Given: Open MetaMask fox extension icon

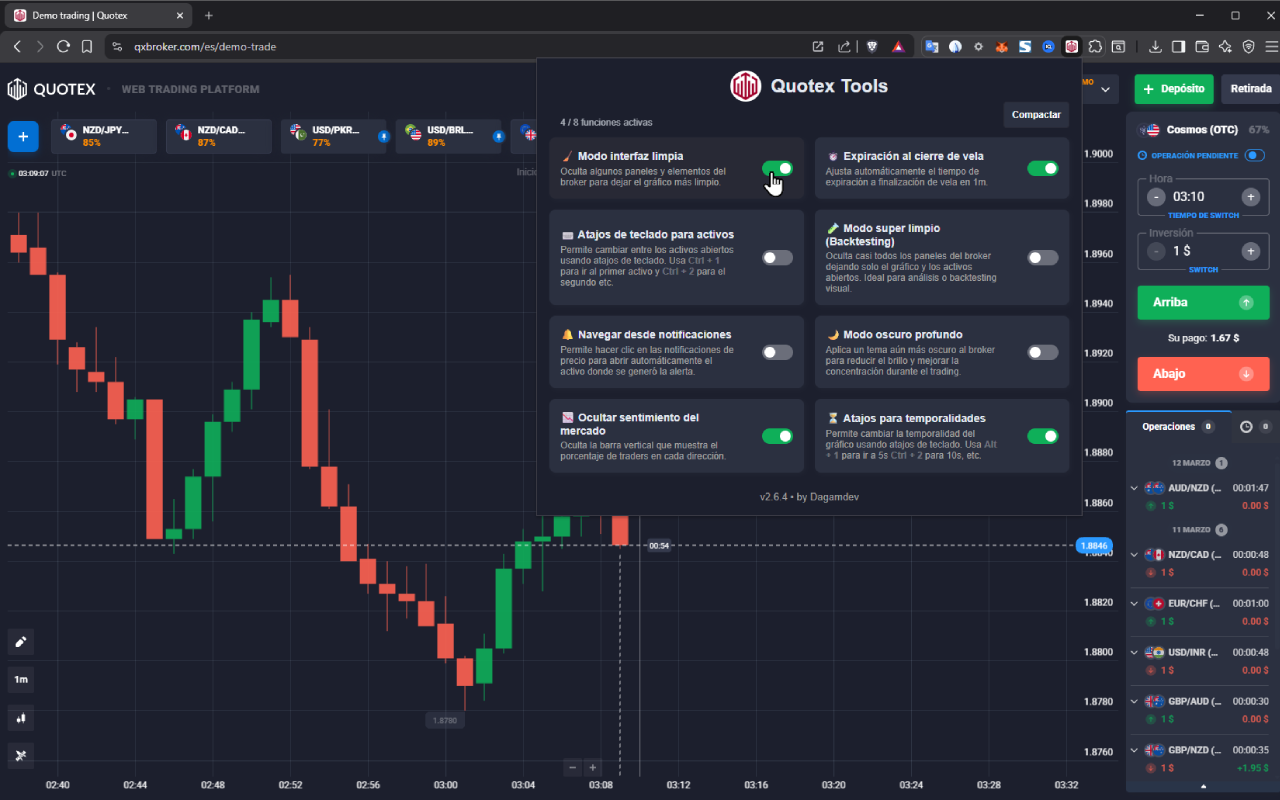Looking at the screenshot, I should click(1002, 46).
